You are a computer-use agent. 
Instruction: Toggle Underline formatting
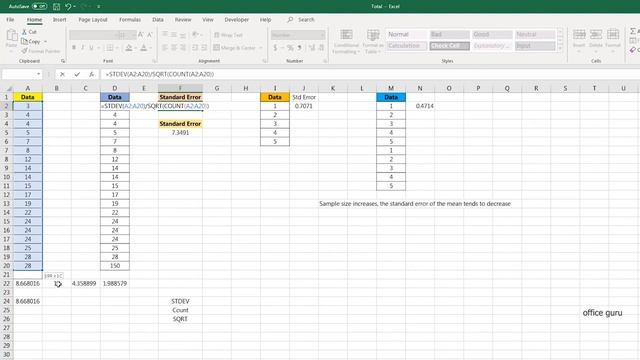tap(91, 48)
